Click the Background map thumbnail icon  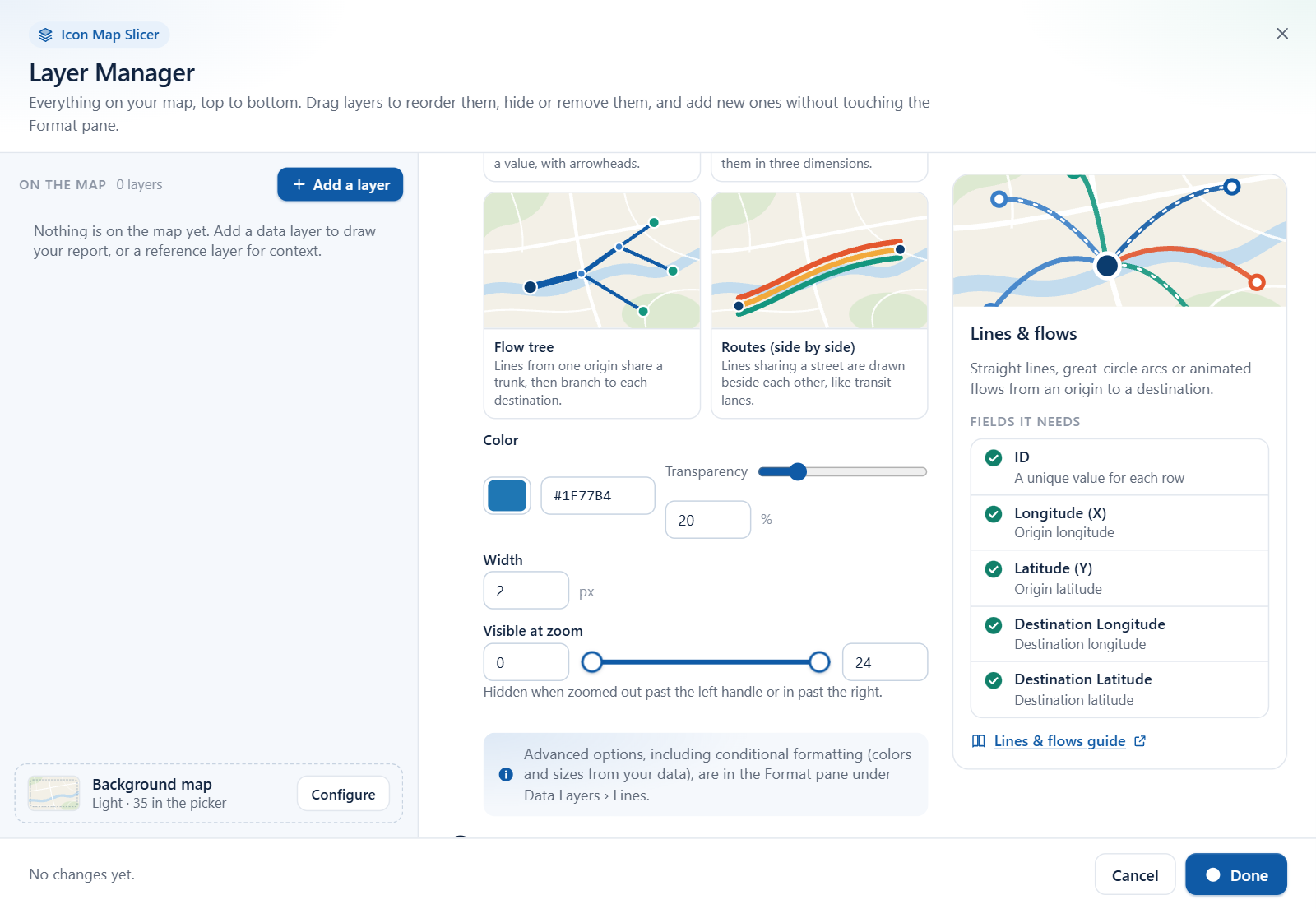(53, 793)
